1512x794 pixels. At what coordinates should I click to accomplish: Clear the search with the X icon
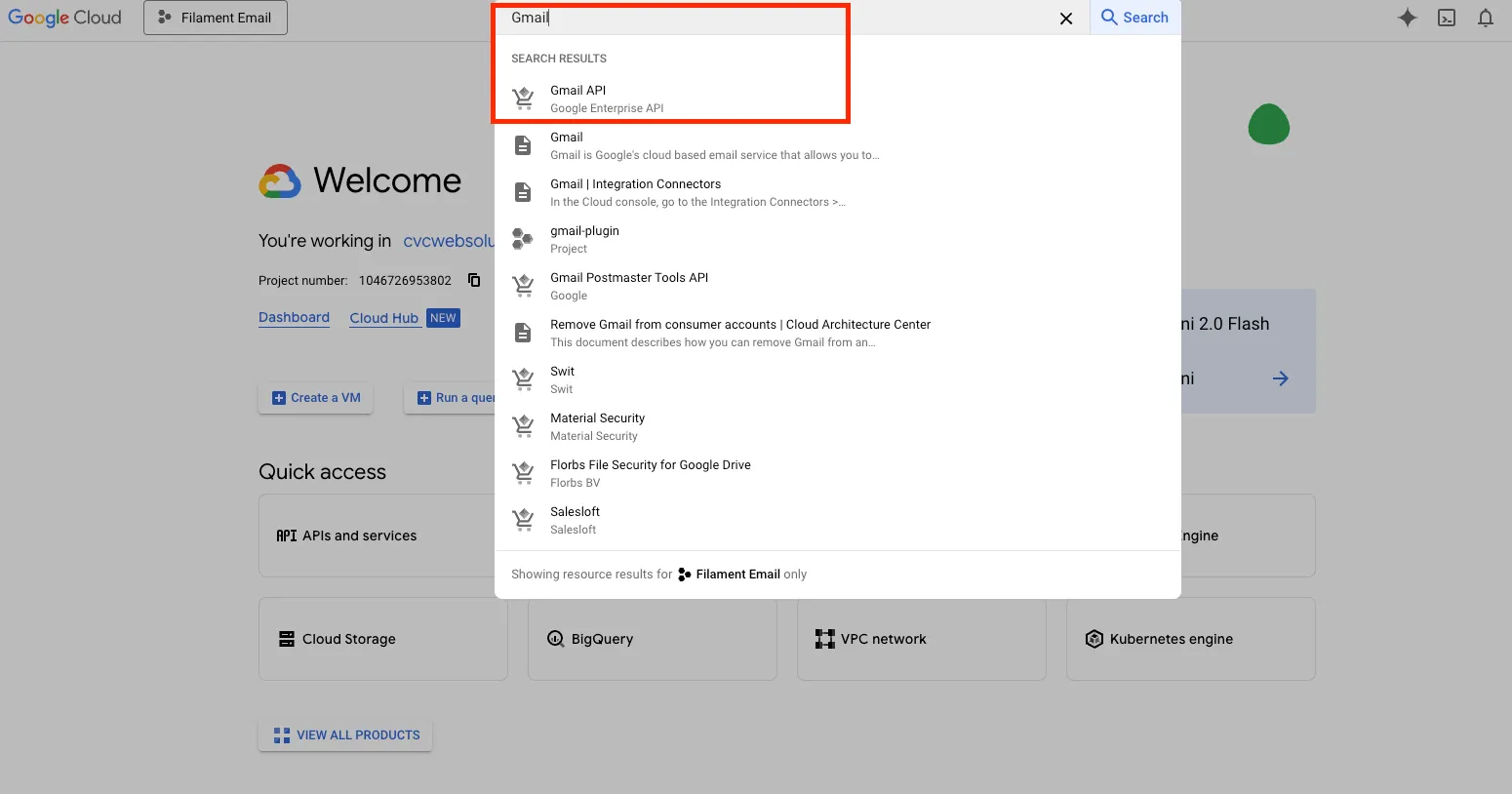(1066, 19)
